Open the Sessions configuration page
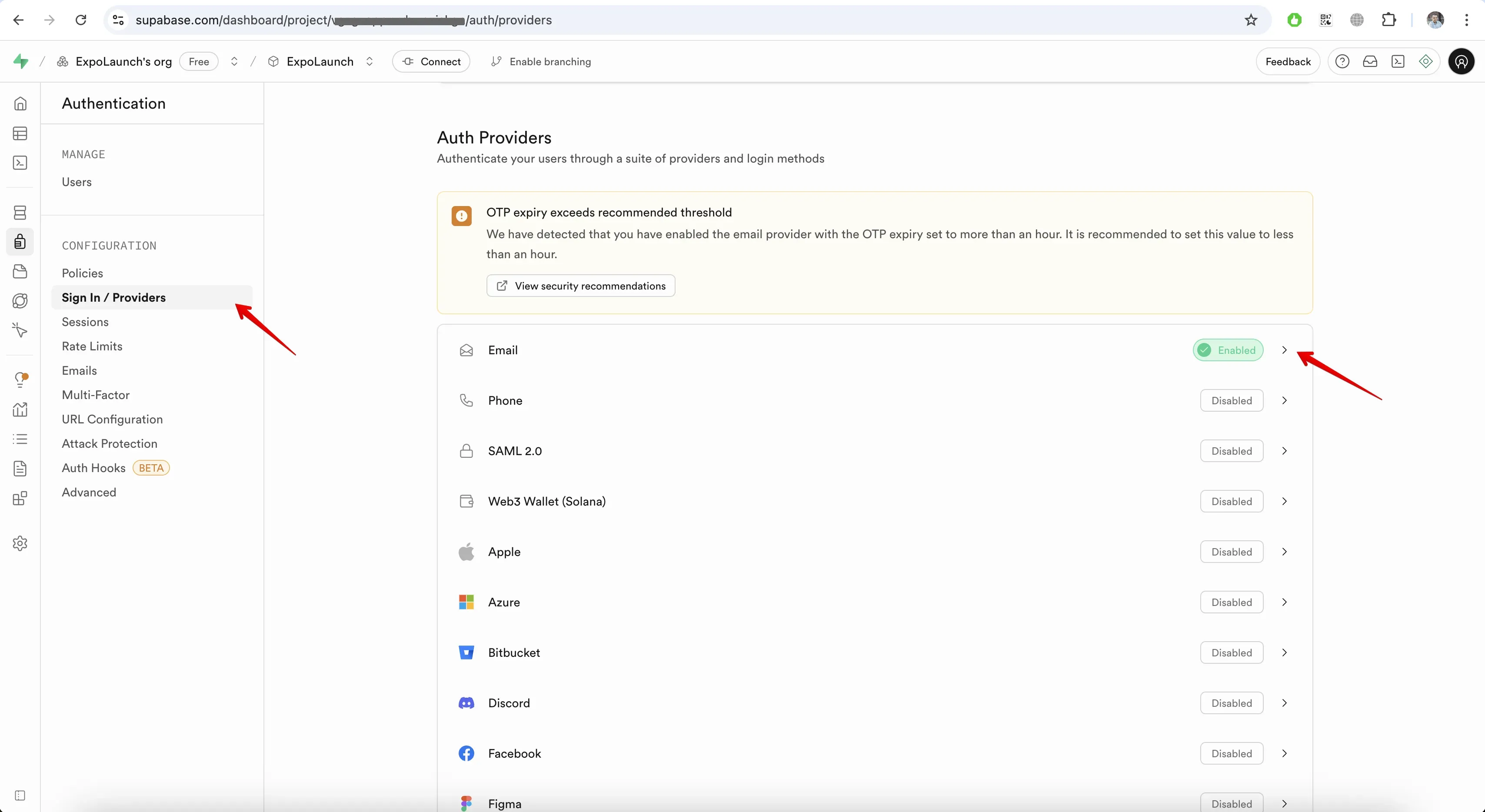This screenshot has width=1485, height=812. point(85,322)
